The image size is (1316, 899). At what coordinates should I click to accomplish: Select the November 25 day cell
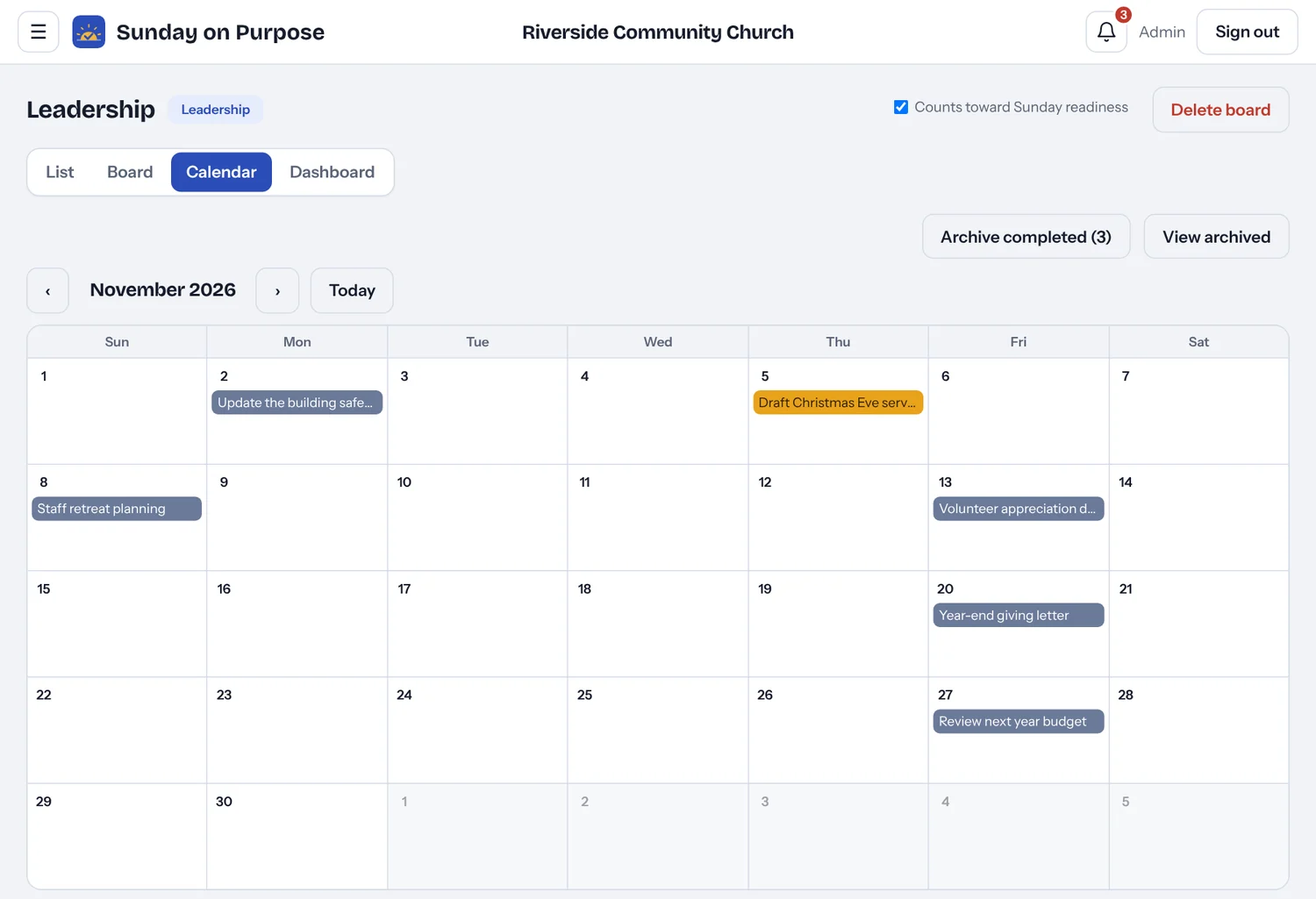click(x=657, y=730)
